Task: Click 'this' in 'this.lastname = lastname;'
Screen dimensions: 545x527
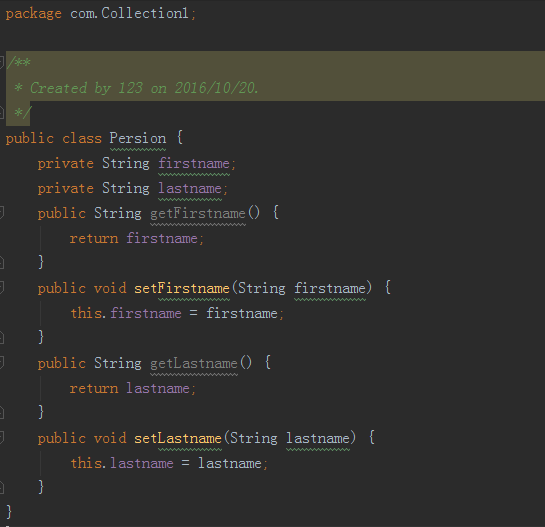Action: click(87, 463)
